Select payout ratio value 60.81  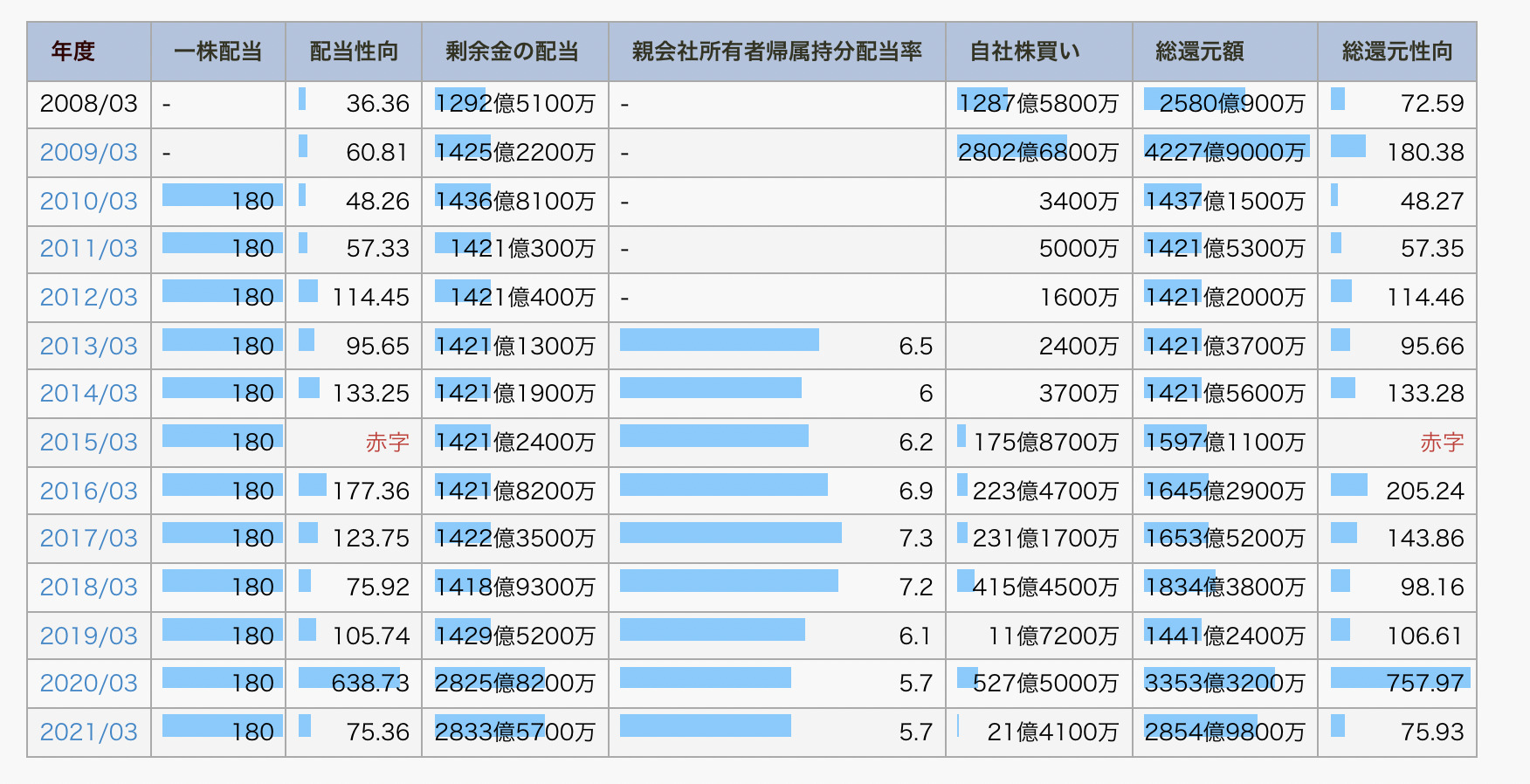pyautogui.click(x=377, y=153)
